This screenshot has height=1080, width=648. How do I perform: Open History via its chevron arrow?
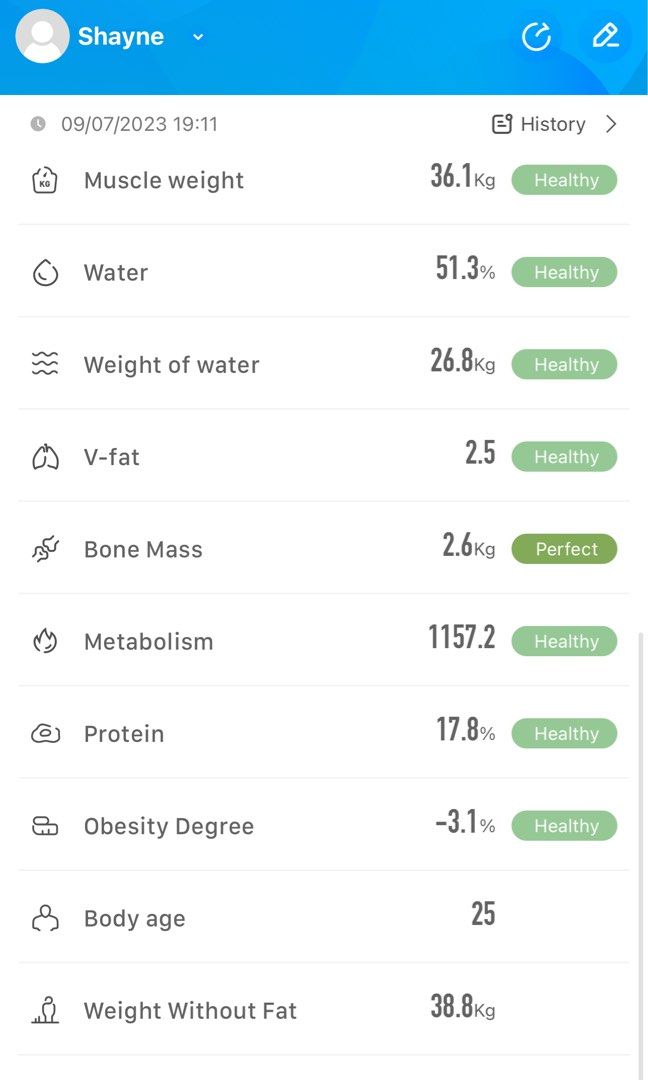(x=611, y=124)
